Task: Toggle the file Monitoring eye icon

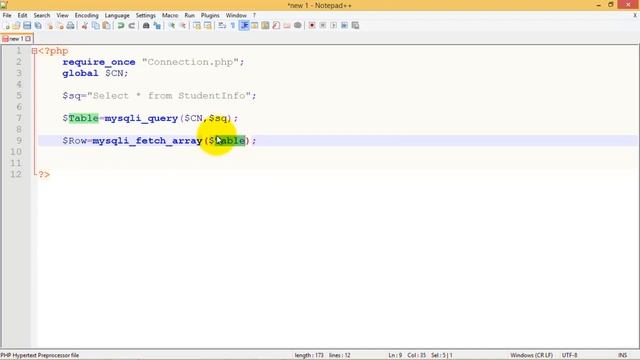Action: pyautogui.click(x=298, y=26)
